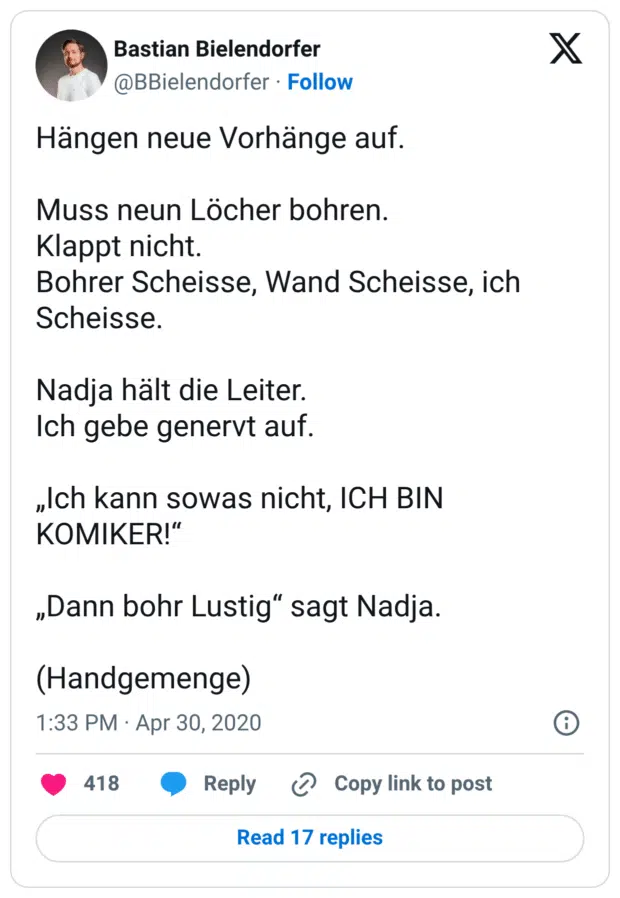This screenshot has width=620, height=898.
Task: Click the Reply label
Action: tap(229, 784)
